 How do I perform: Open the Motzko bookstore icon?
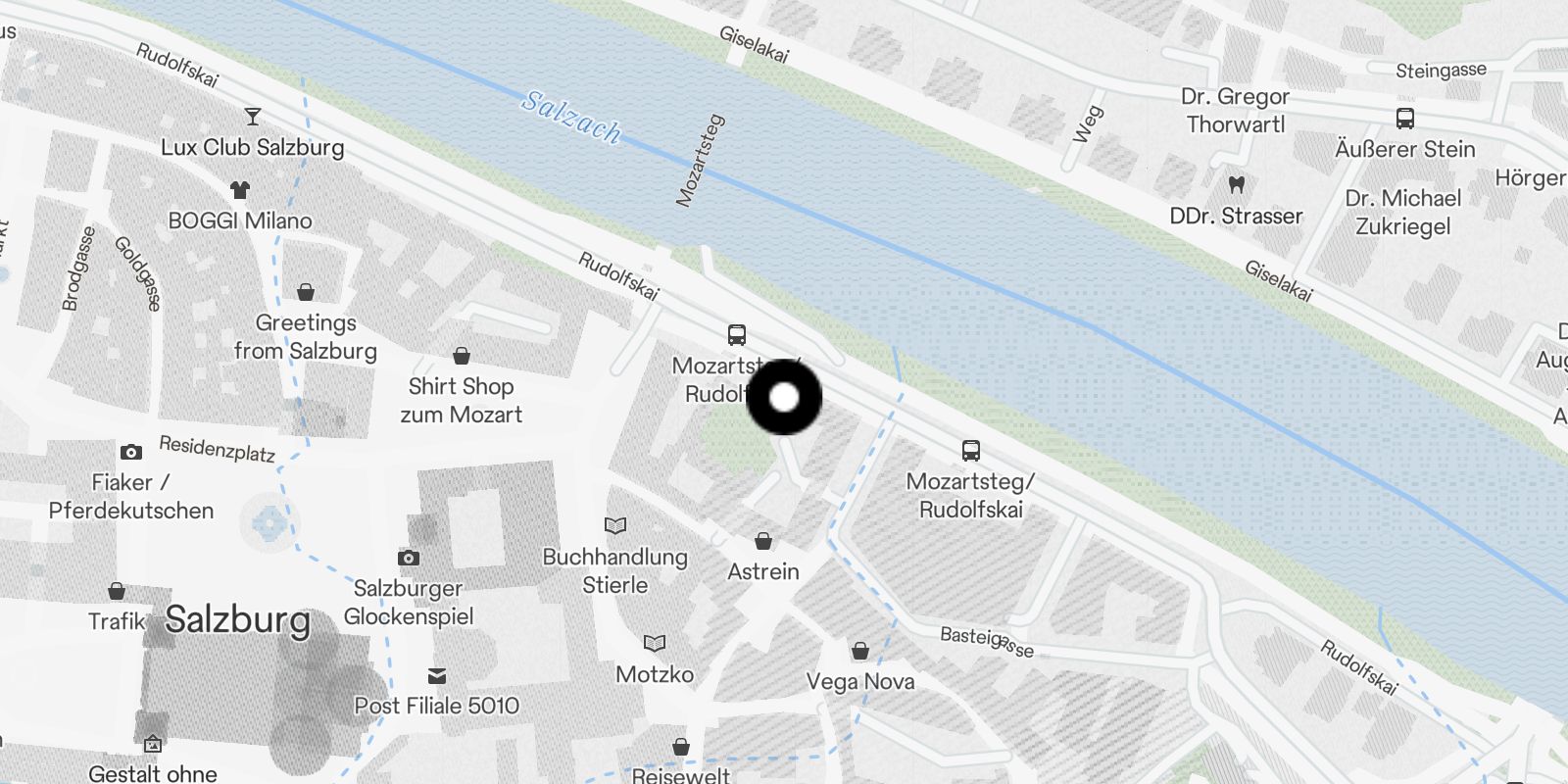[x=655, y=644]
